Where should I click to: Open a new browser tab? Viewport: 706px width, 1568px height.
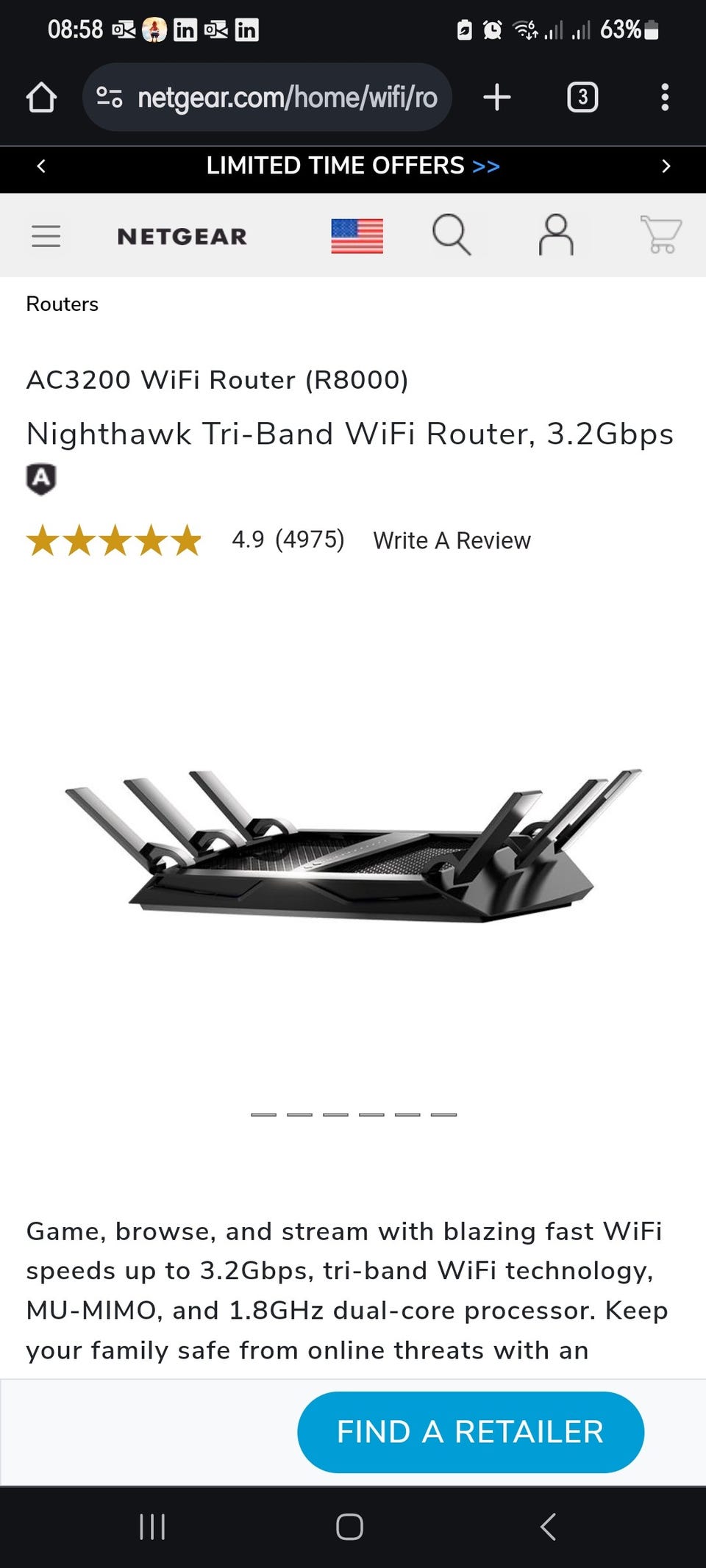click(x=497, y=97)
